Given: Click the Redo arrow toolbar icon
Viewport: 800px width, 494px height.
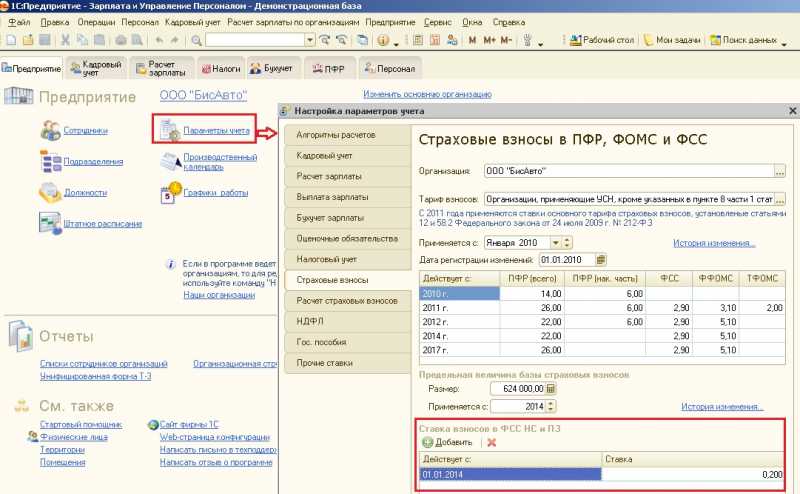Looking at the screenshot, I should click(175, 40).
